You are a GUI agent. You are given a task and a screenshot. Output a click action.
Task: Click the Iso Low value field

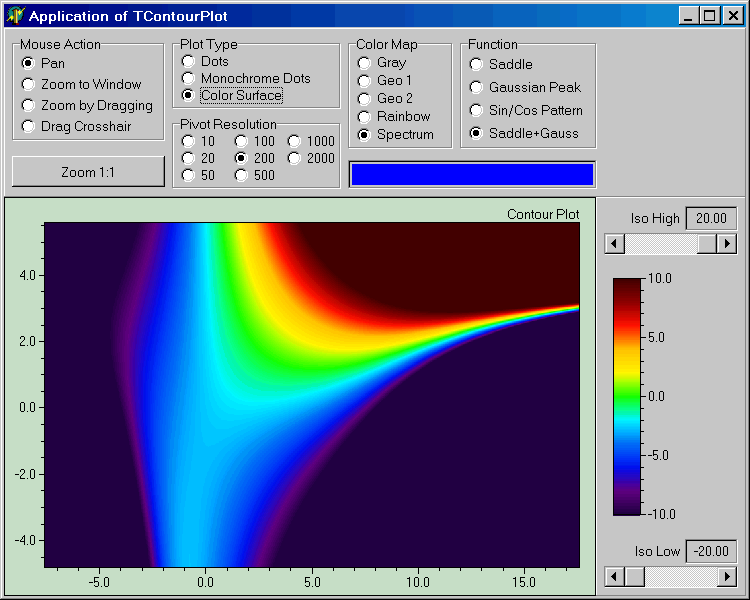[x=711, y=552]
